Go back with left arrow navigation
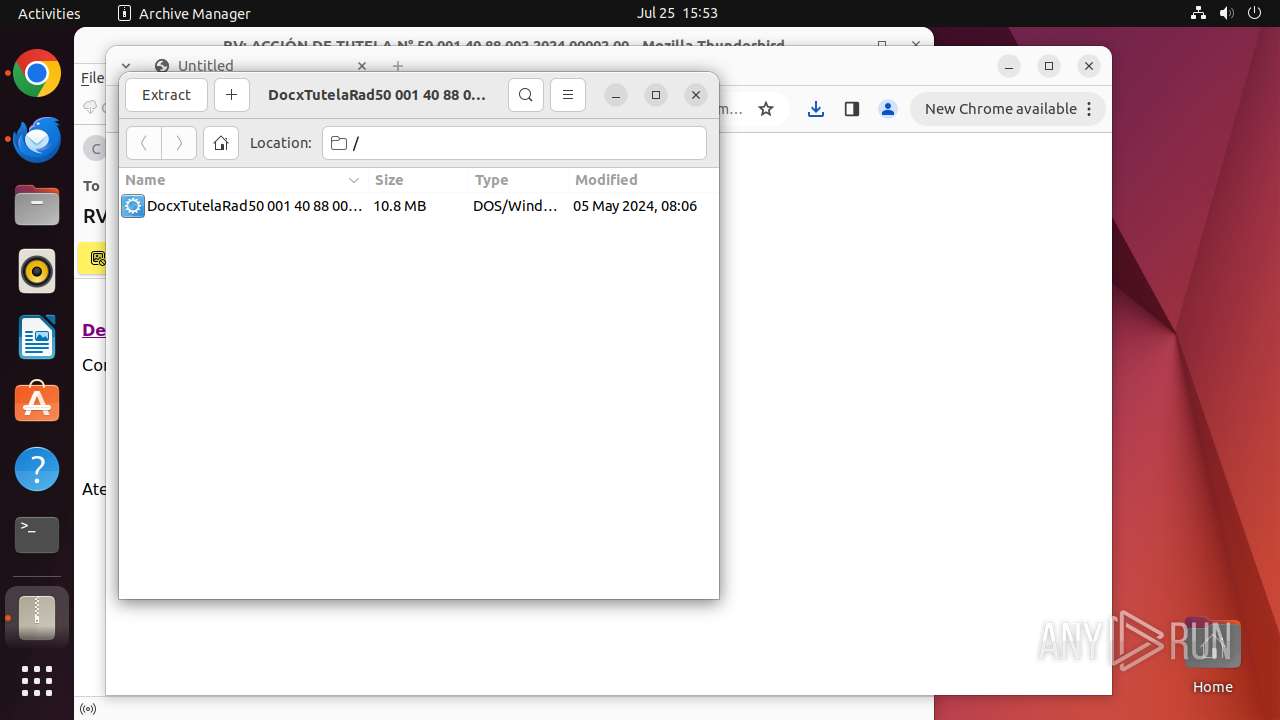1280x720 pixels. [x=144, y=143]
